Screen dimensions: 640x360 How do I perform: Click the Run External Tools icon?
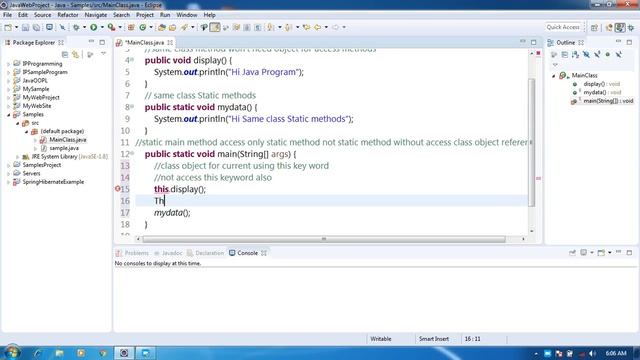[111, 27]
